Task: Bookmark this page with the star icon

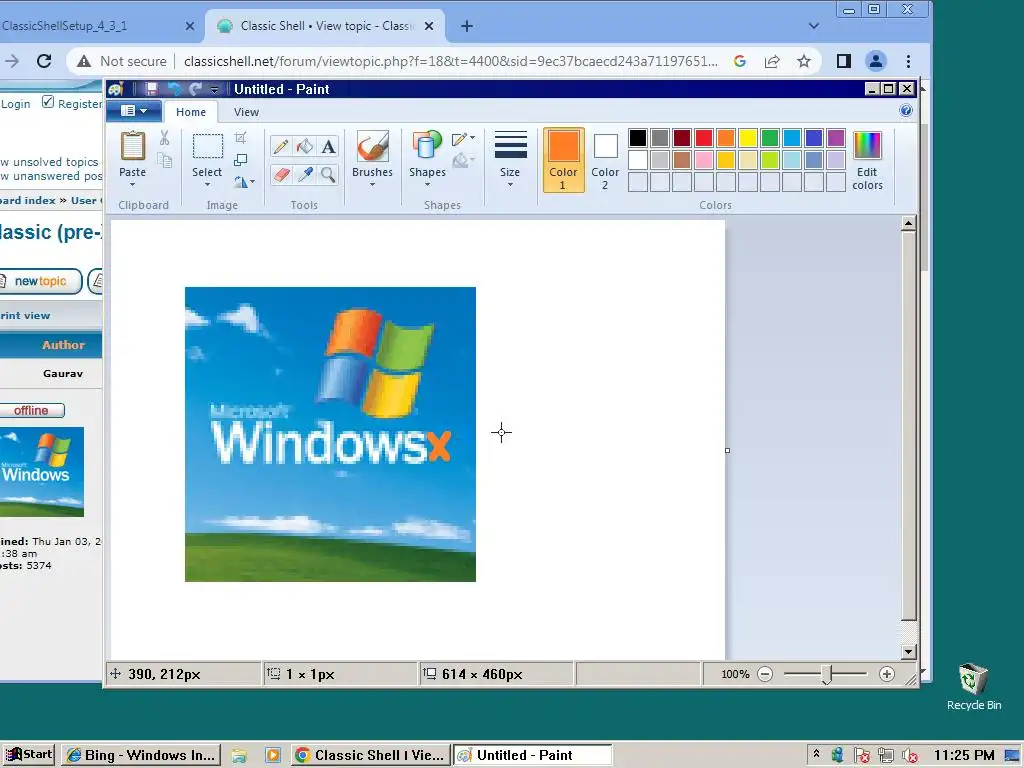Action: coord(804,61)
